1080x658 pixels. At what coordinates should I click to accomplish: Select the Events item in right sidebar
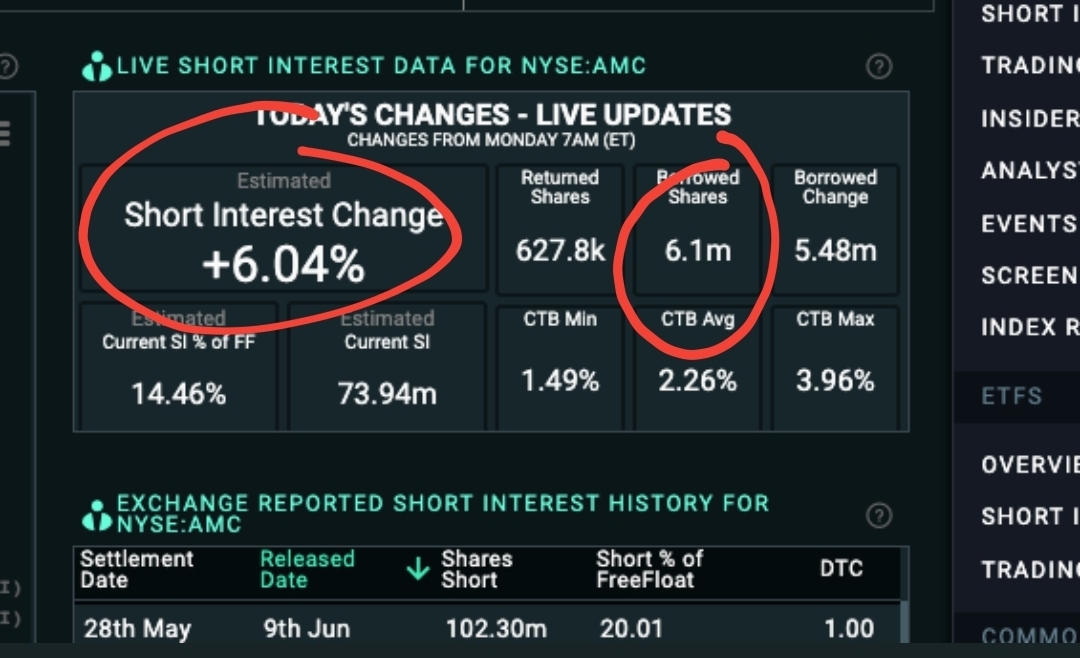tap(1029, 223)
